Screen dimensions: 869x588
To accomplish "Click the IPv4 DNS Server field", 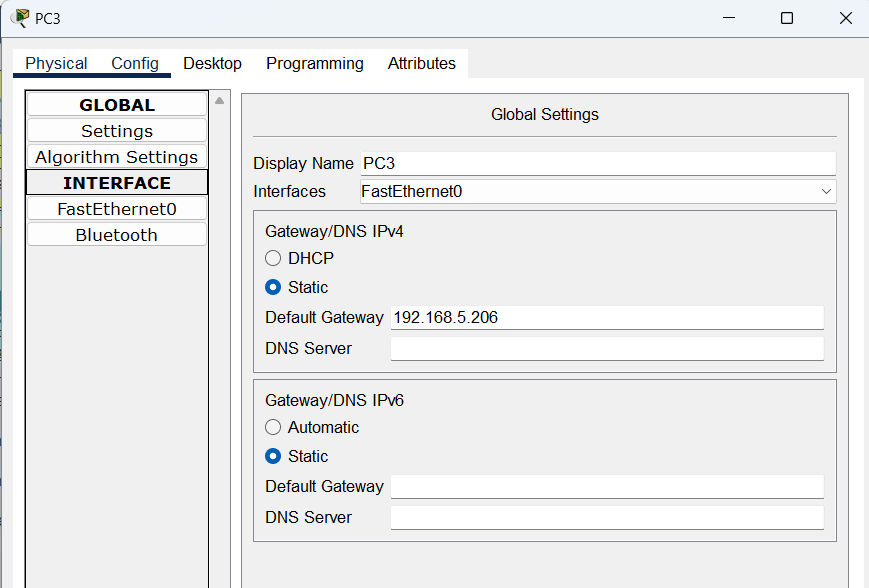I will [606, 348].
